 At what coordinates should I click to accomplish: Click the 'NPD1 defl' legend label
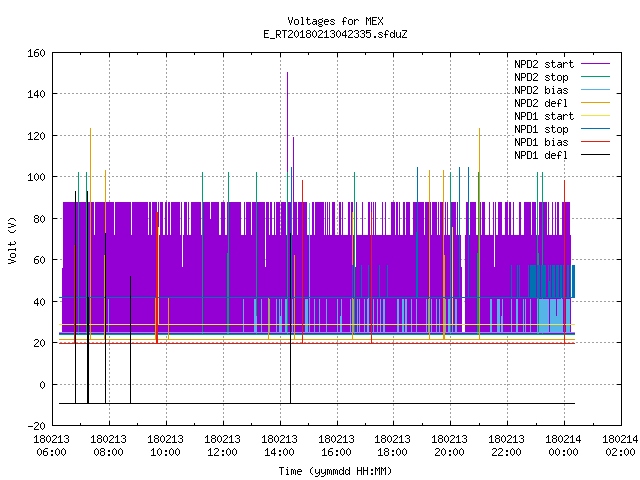[x=541, y=156]
